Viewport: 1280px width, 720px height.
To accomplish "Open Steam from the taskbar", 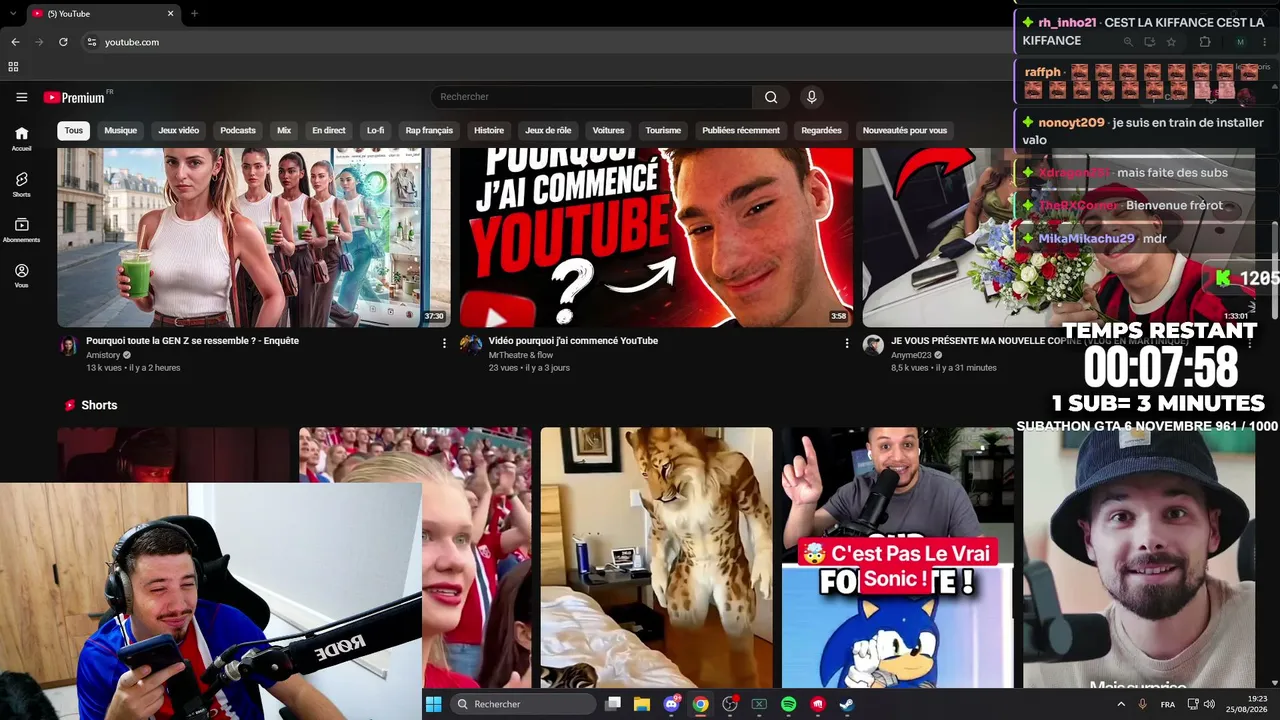I will 846,704.
